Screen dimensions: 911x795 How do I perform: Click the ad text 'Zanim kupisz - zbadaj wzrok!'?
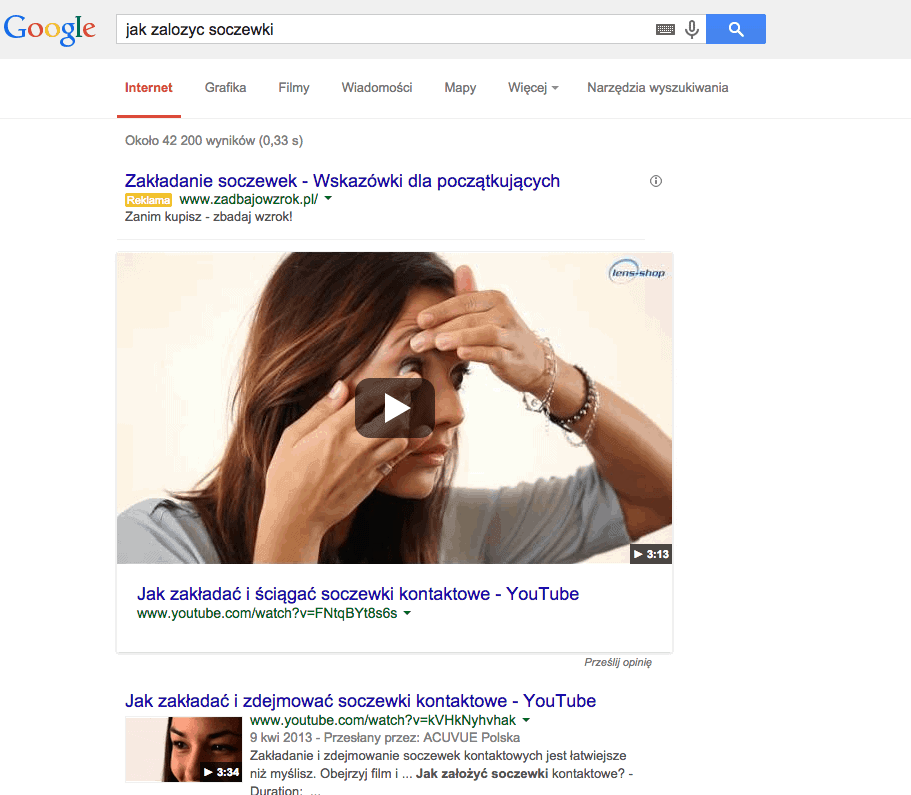209,217
